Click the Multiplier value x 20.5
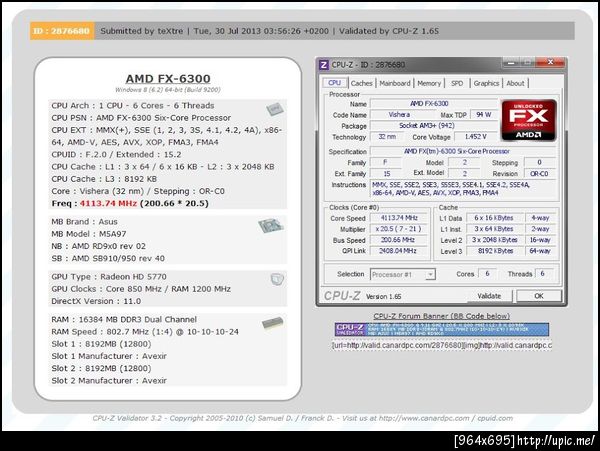 click(x=399, y=229)
